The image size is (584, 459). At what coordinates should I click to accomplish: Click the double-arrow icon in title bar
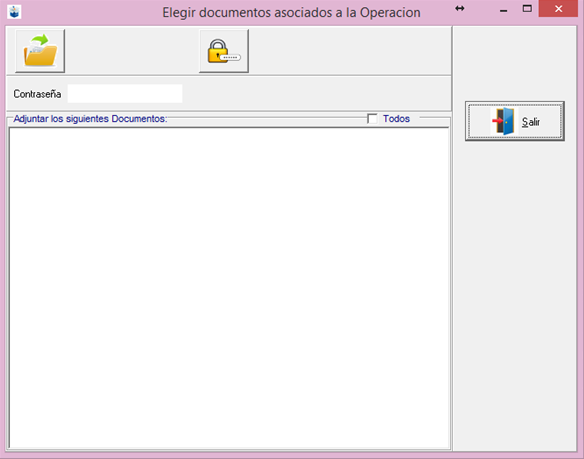pyautogui.click(x=460, y=8)
